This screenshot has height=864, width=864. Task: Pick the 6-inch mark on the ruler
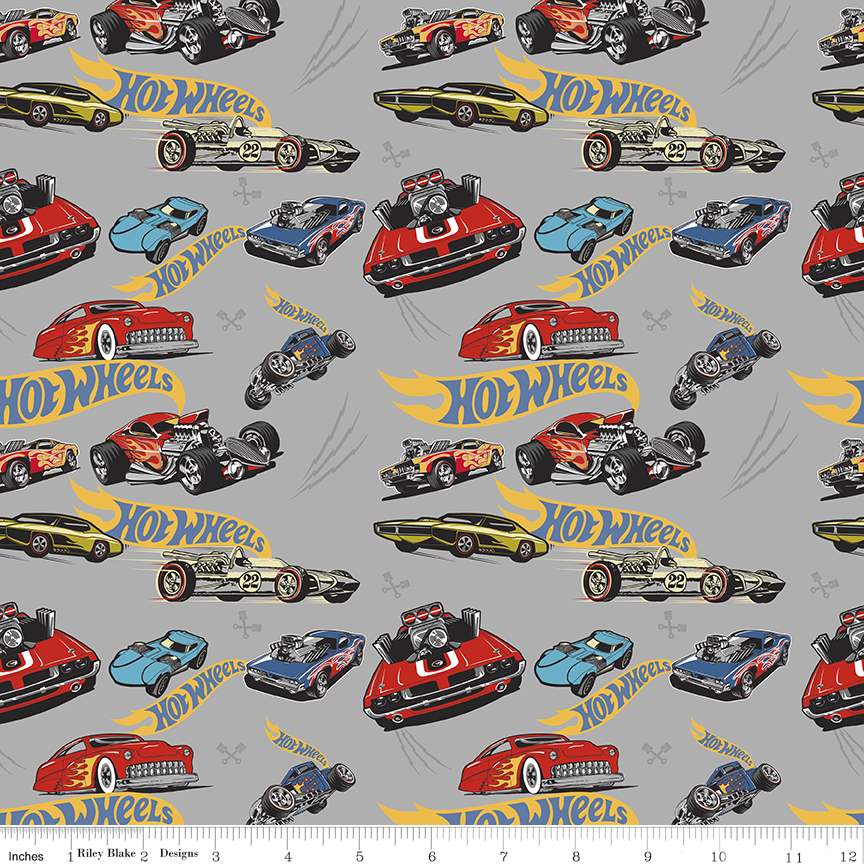tap(431, 856)
